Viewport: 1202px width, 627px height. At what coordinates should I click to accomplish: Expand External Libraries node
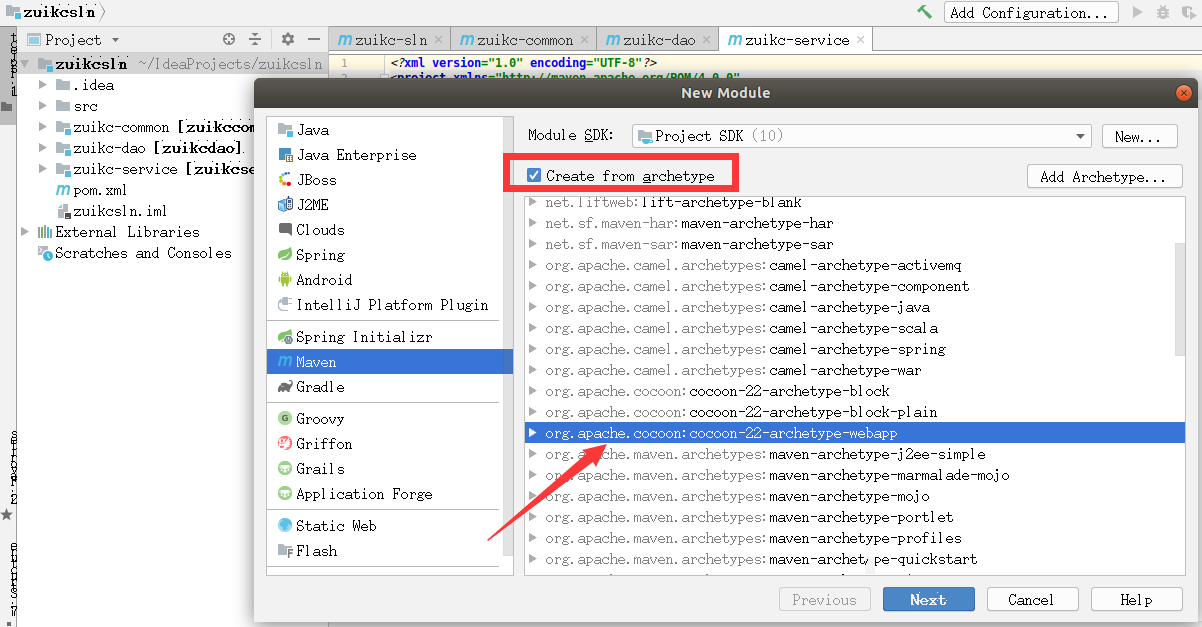click(26, 232)
